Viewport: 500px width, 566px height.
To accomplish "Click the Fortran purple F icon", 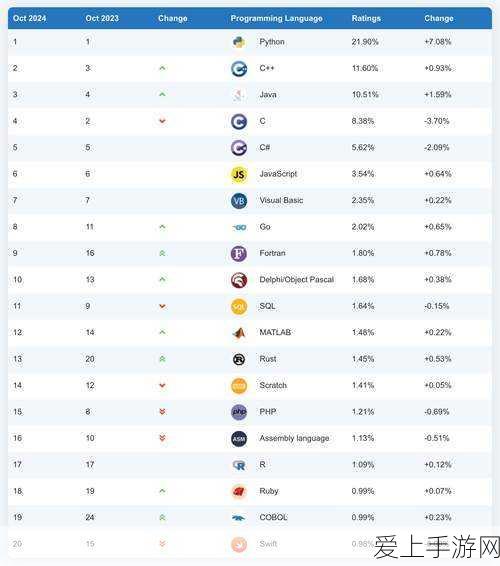I will (x=239, y=253).
